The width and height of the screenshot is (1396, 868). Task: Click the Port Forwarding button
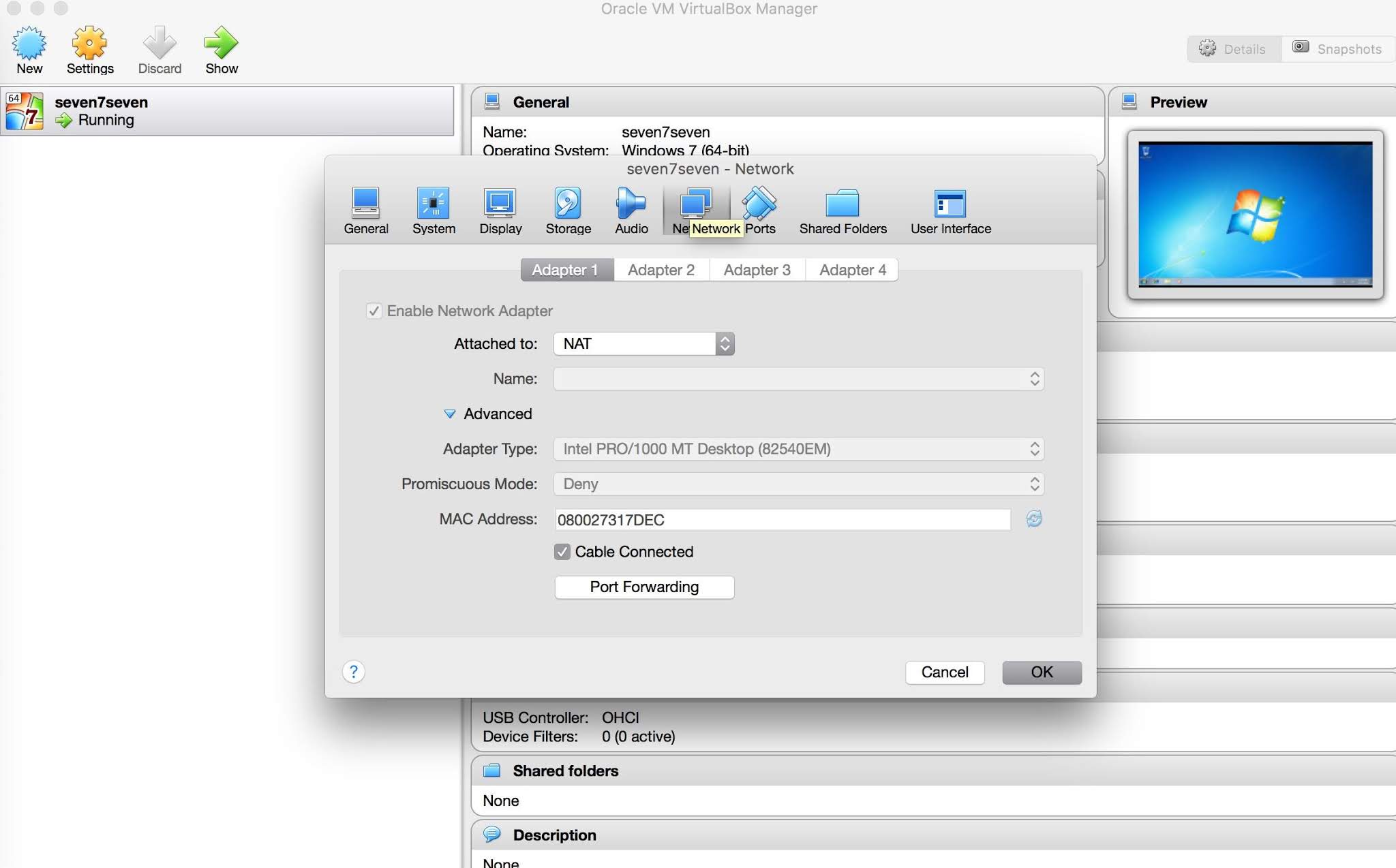pyautogui.click(x=643, y=587)
